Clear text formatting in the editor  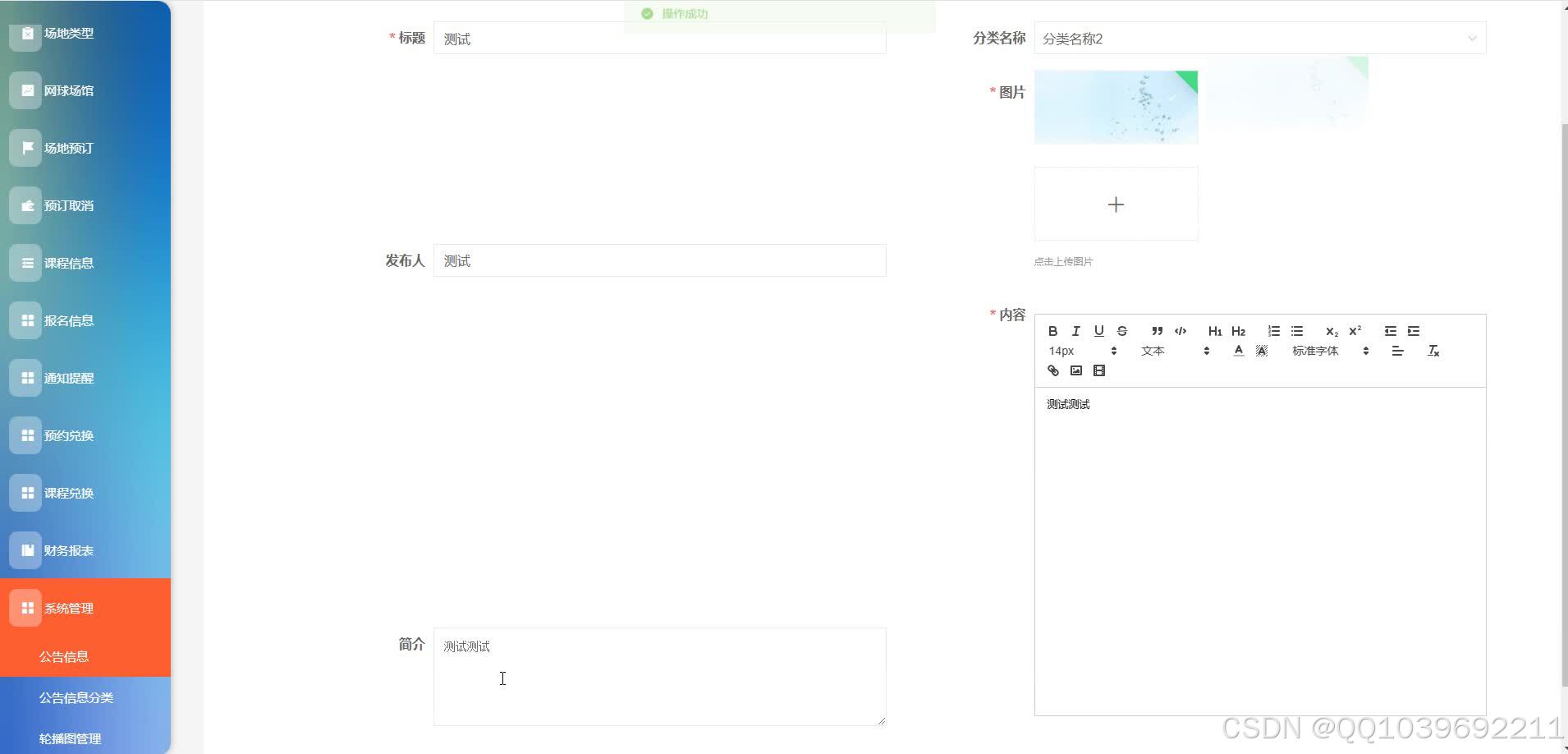pyautogui.click(x=1433, y=351)
